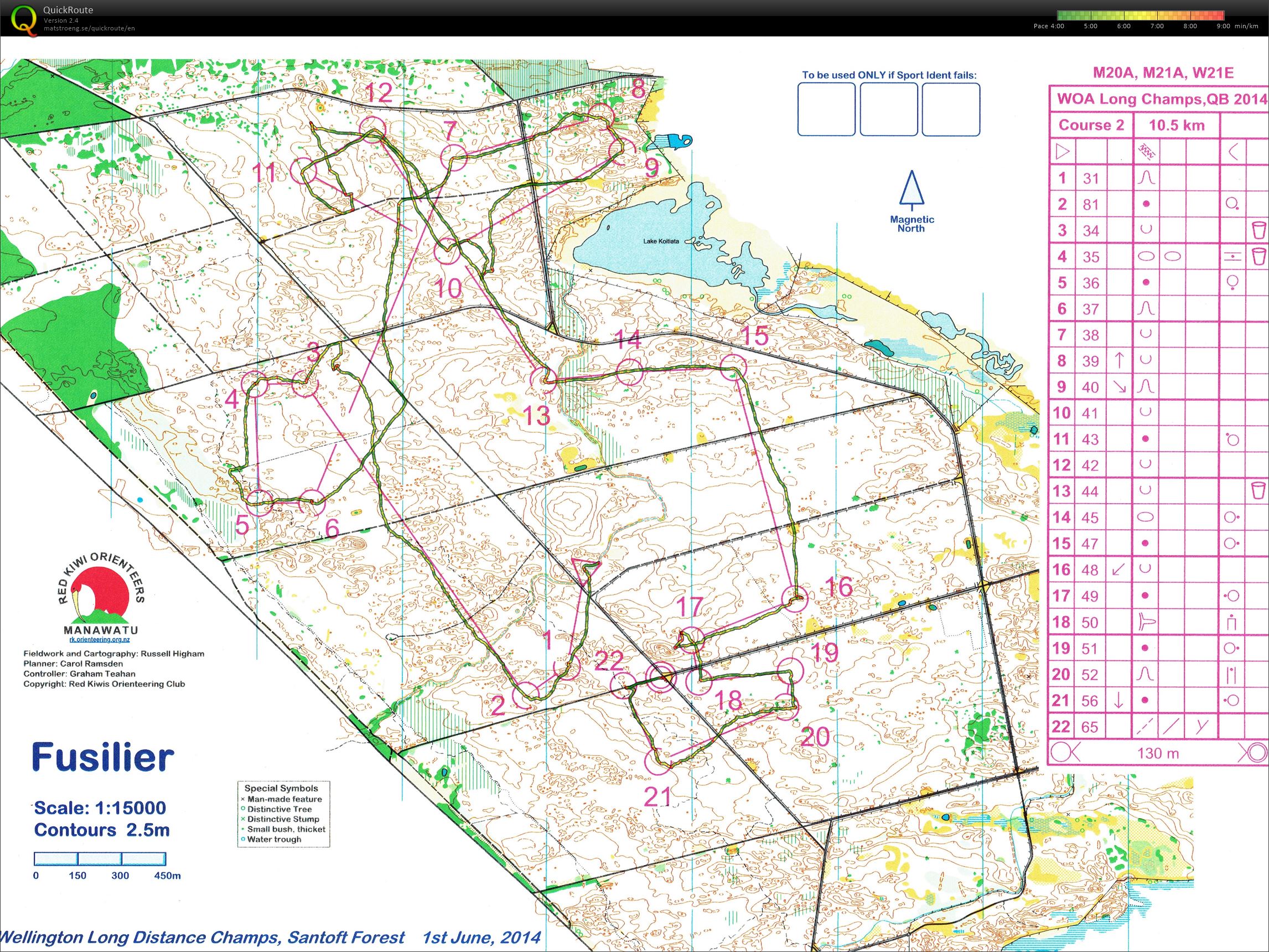Click the "1st June, 2014" date text
Viewport: 1269px width, 952px height.
481,938
